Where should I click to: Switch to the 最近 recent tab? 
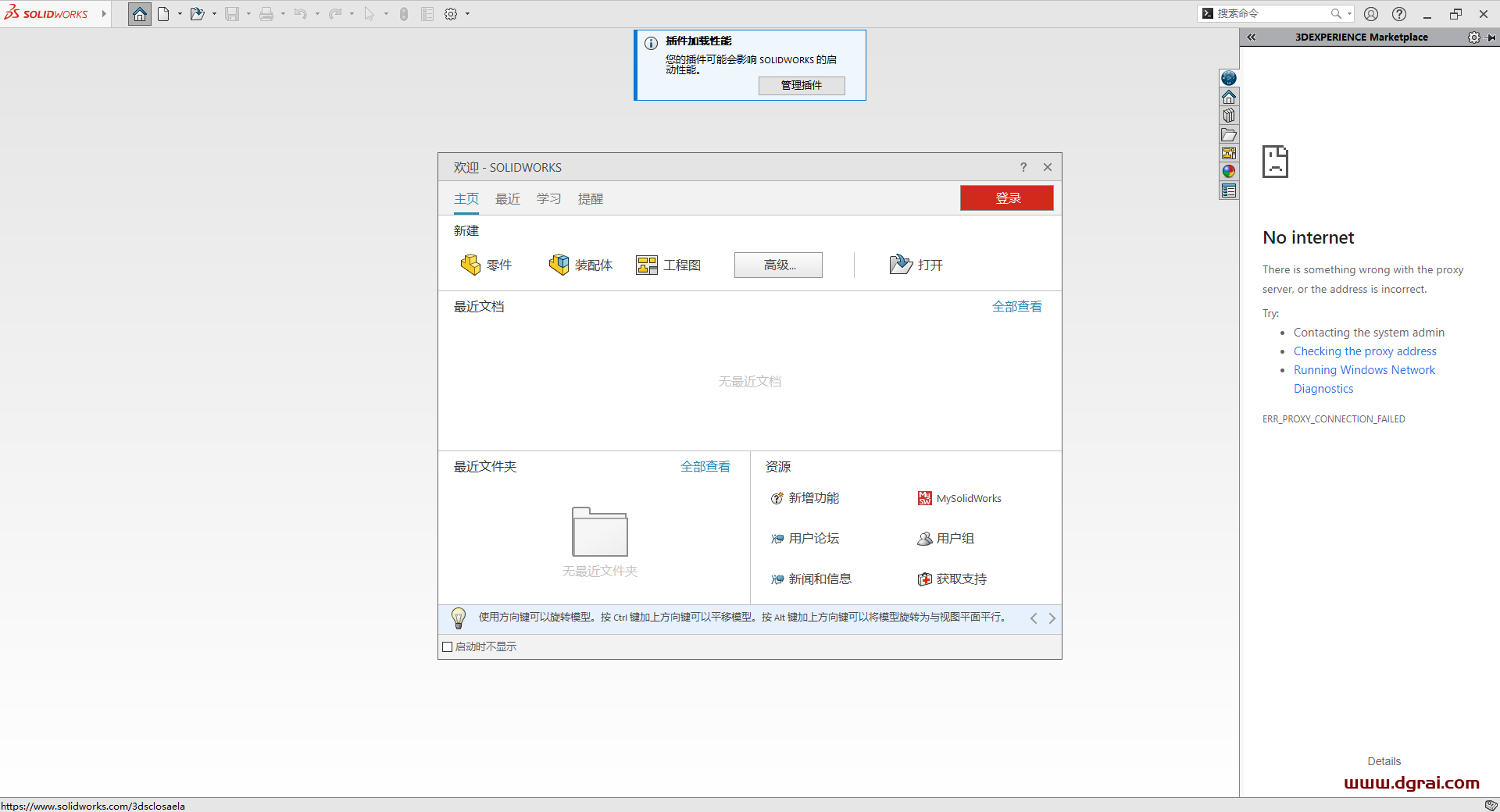[x=508, y=199]
